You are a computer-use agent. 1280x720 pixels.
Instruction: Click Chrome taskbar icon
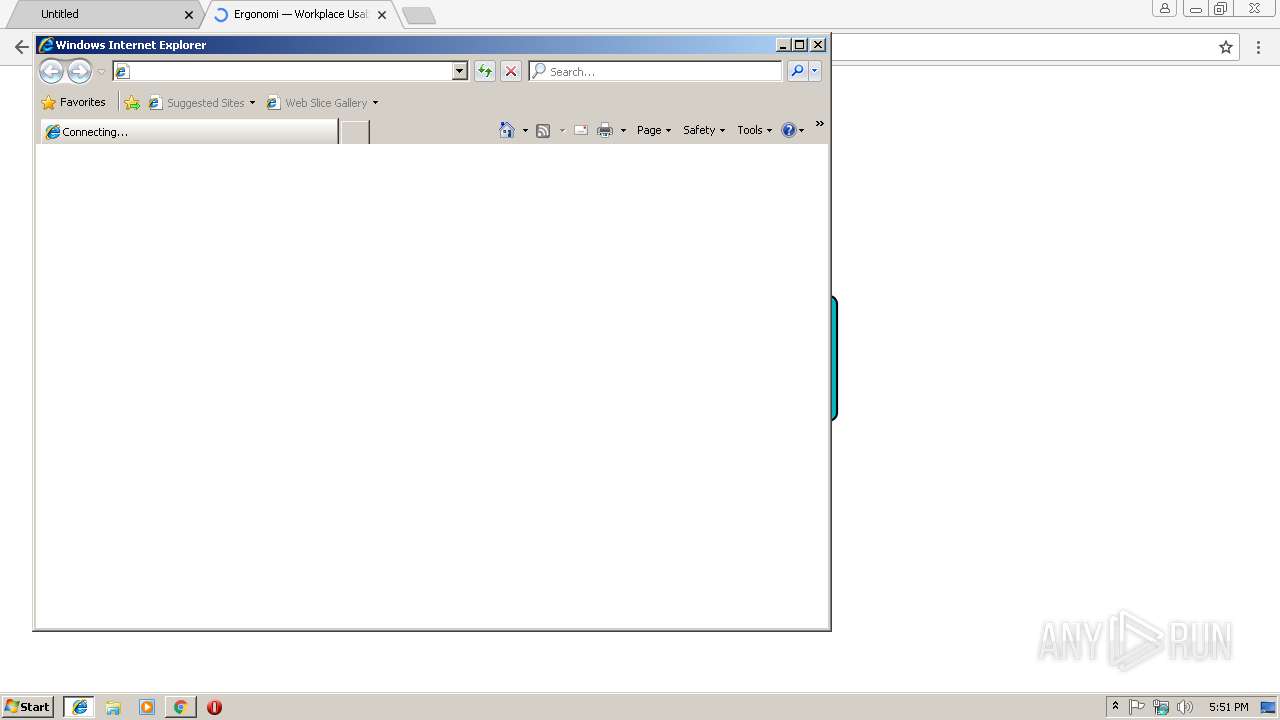(x=180, y=707)
